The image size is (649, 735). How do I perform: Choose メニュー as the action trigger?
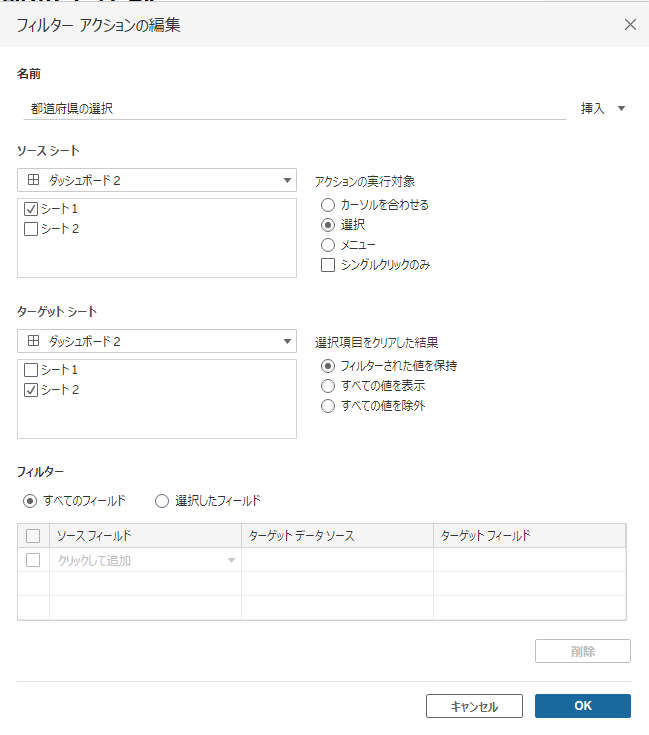(327, 245)
